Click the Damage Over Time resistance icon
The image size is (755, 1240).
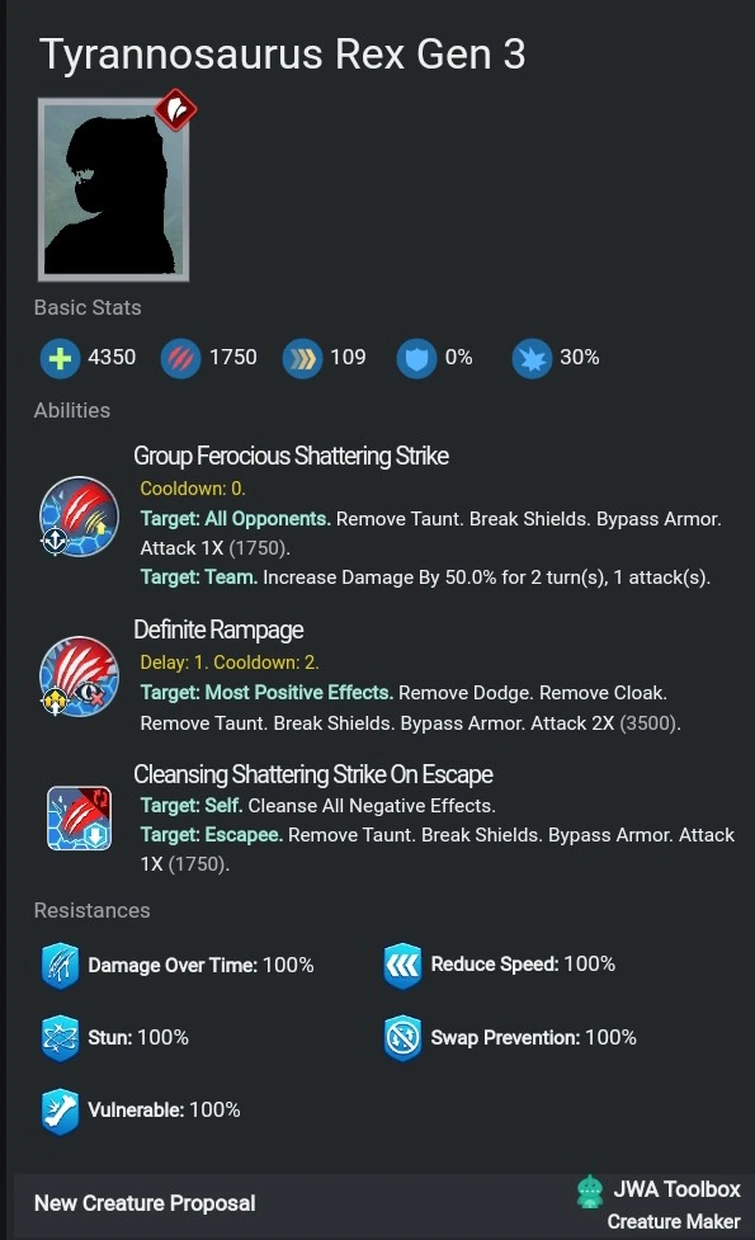pos(60,966)
